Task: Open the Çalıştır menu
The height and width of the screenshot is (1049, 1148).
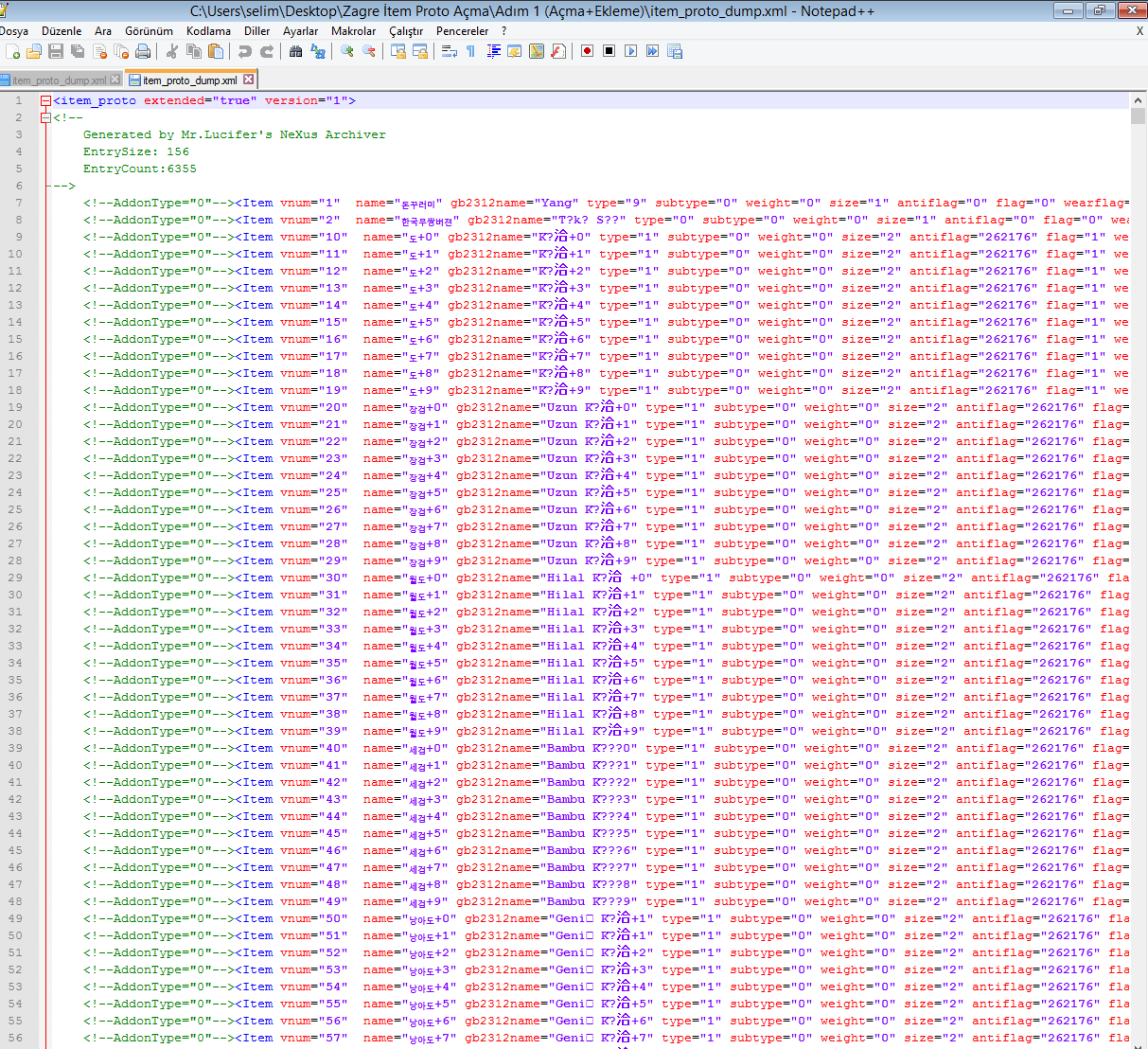Action: point(406,31)
